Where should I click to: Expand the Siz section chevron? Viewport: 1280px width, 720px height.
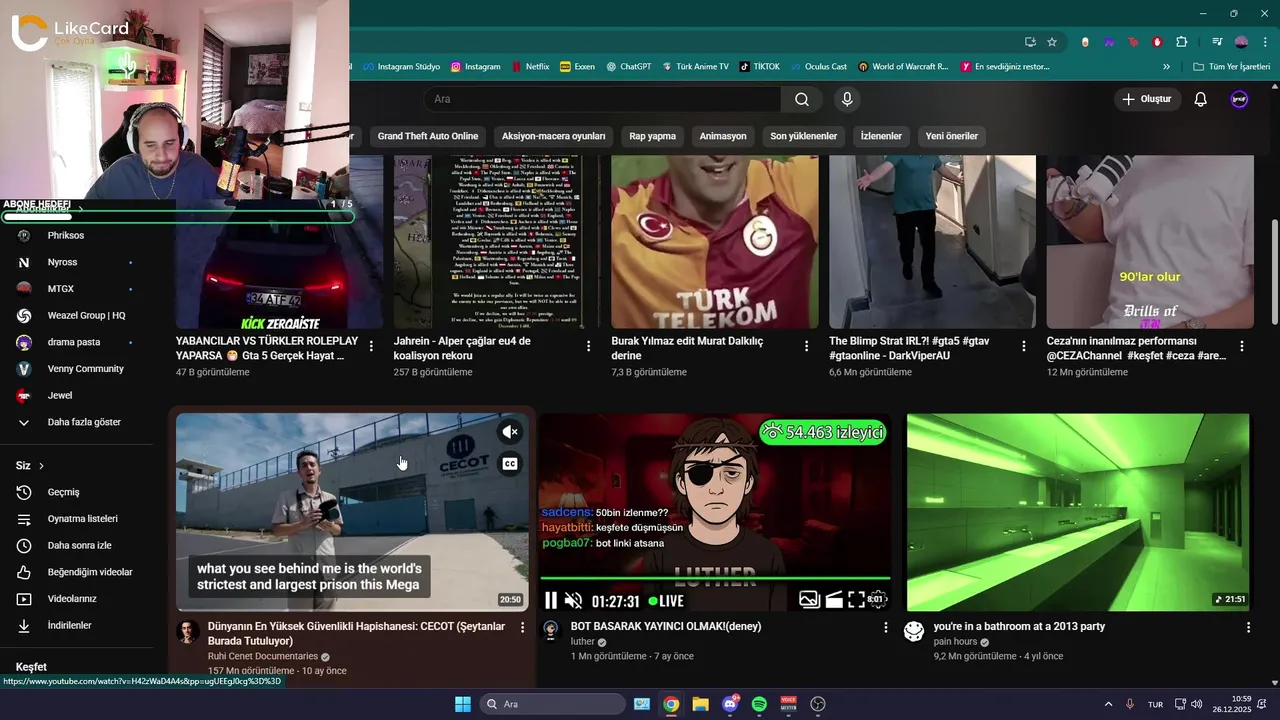[41, 466]
